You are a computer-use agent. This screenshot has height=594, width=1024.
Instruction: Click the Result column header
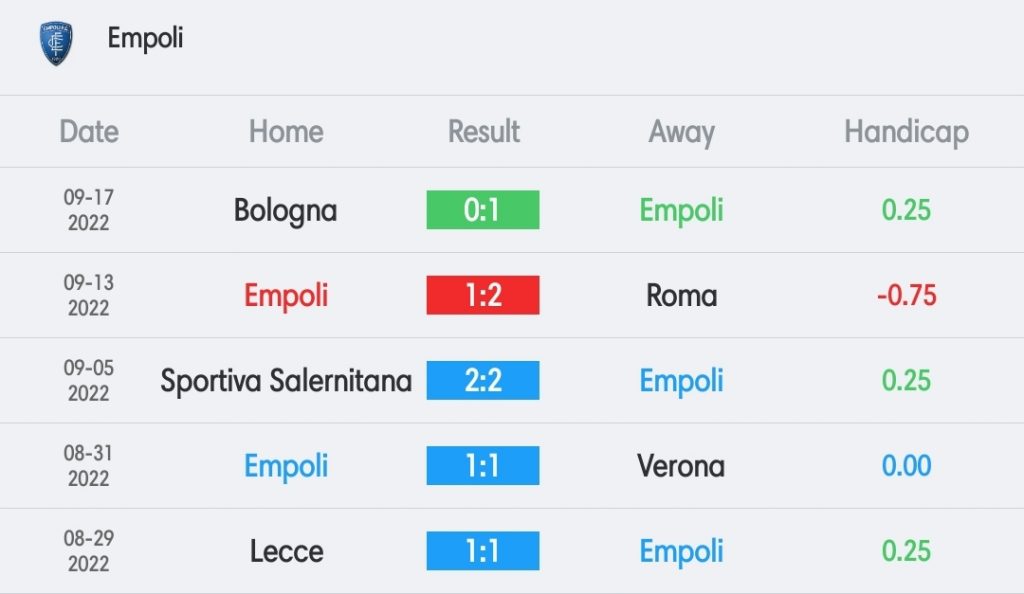point(483,132)
